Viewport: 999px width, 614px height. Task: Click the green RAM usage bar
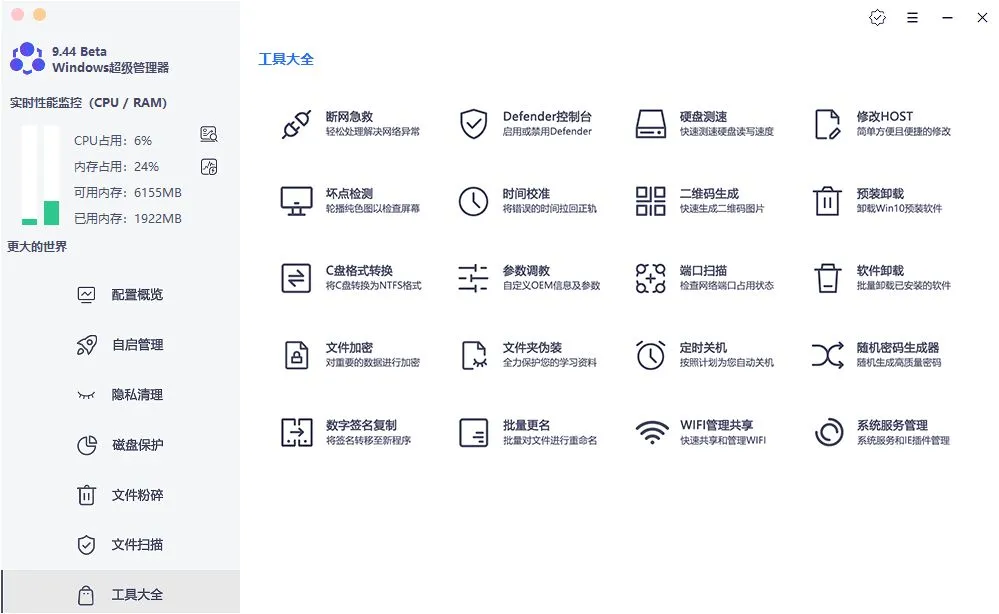[51, 212]
